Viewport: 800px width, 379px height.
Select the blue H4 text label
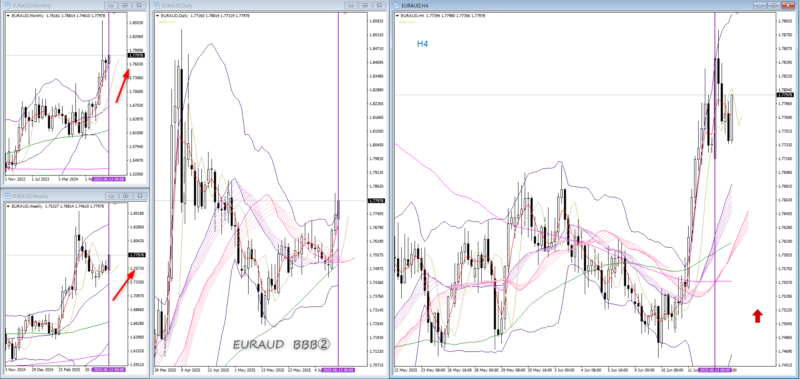click(422, 44)
